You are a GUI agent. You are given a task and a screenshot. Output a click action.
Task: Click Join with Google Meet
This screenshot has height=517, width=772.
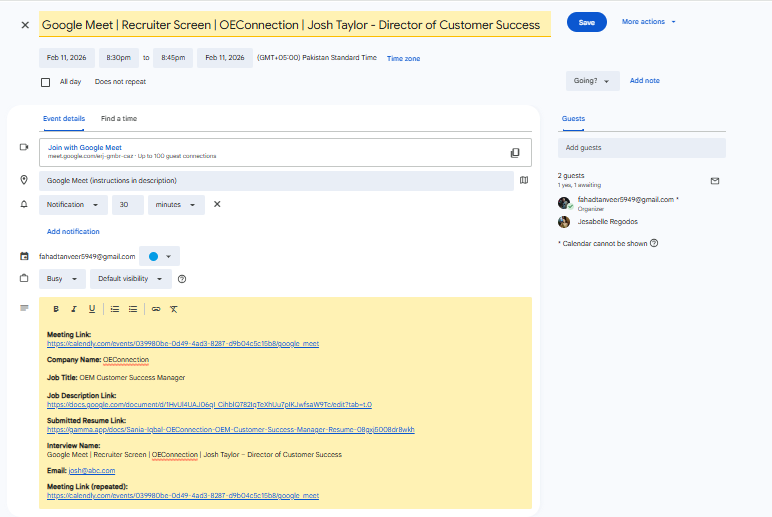(x=85, y=147)
